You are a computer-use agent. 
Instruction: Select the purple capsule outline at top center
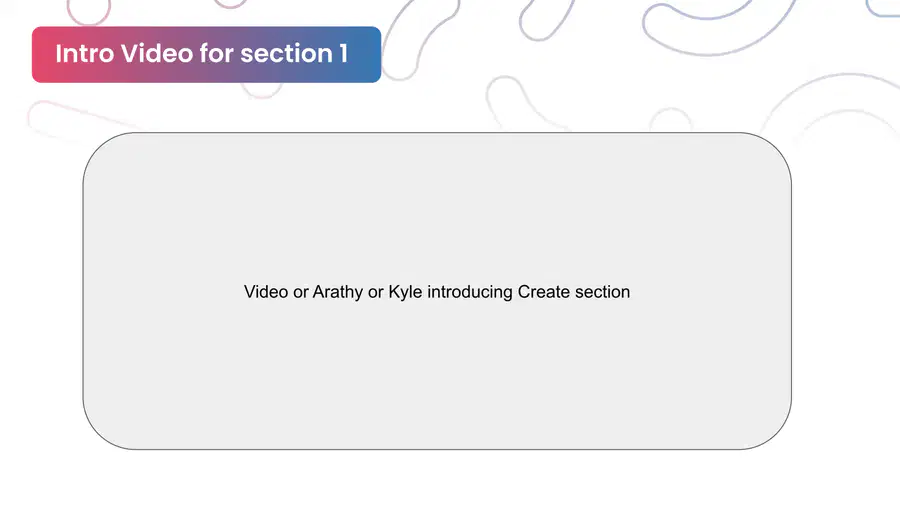pos(545,19)
